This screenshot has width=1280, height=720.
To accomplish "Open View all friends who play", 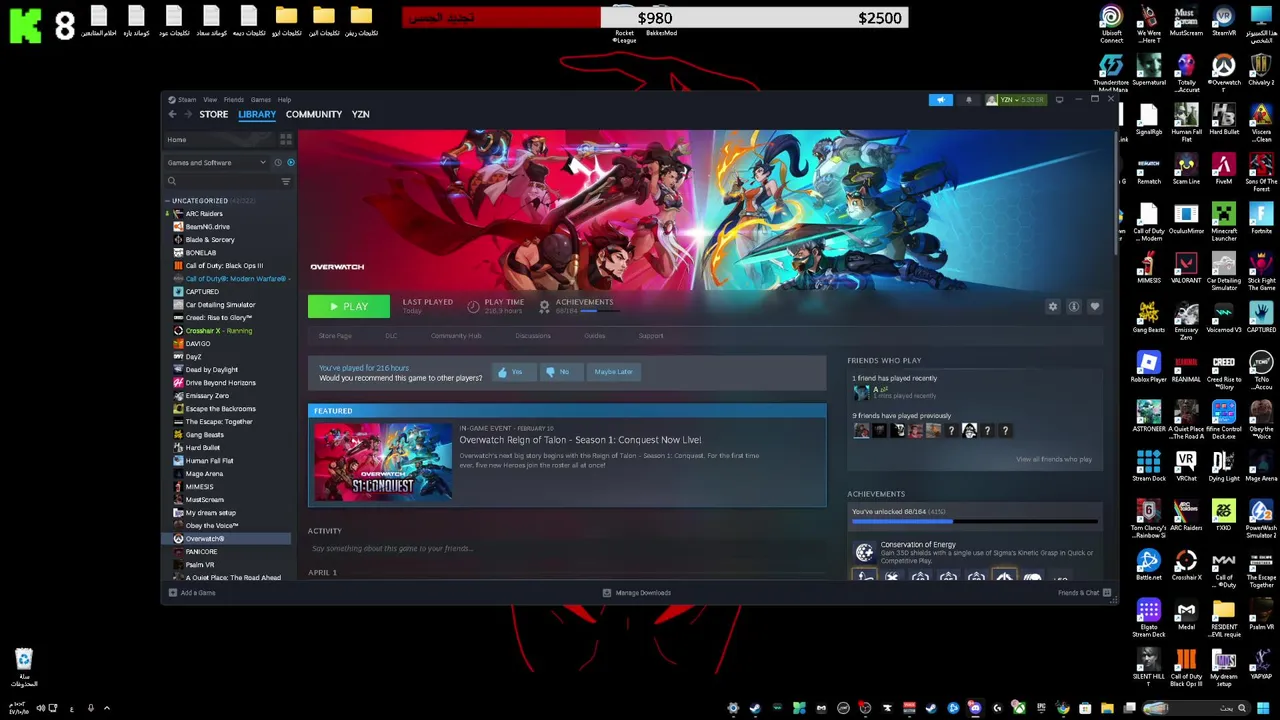I will 1053,459.
